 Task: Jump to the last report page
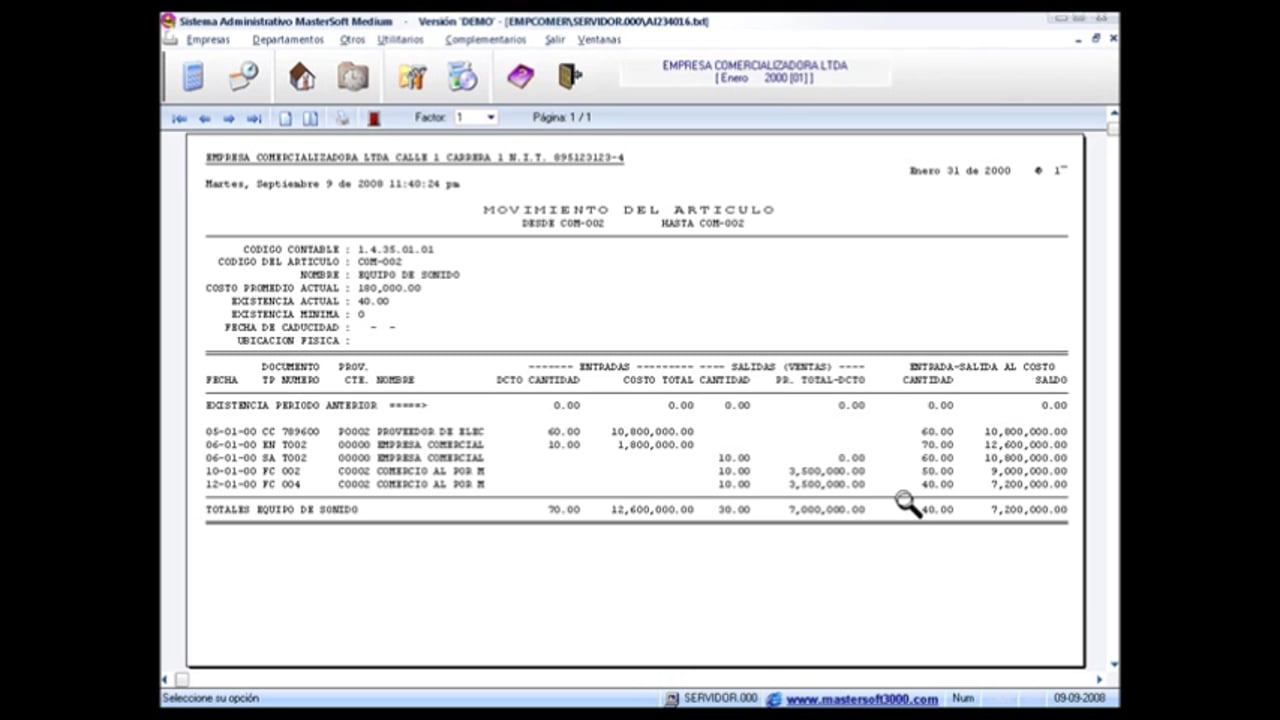(254, 118)
